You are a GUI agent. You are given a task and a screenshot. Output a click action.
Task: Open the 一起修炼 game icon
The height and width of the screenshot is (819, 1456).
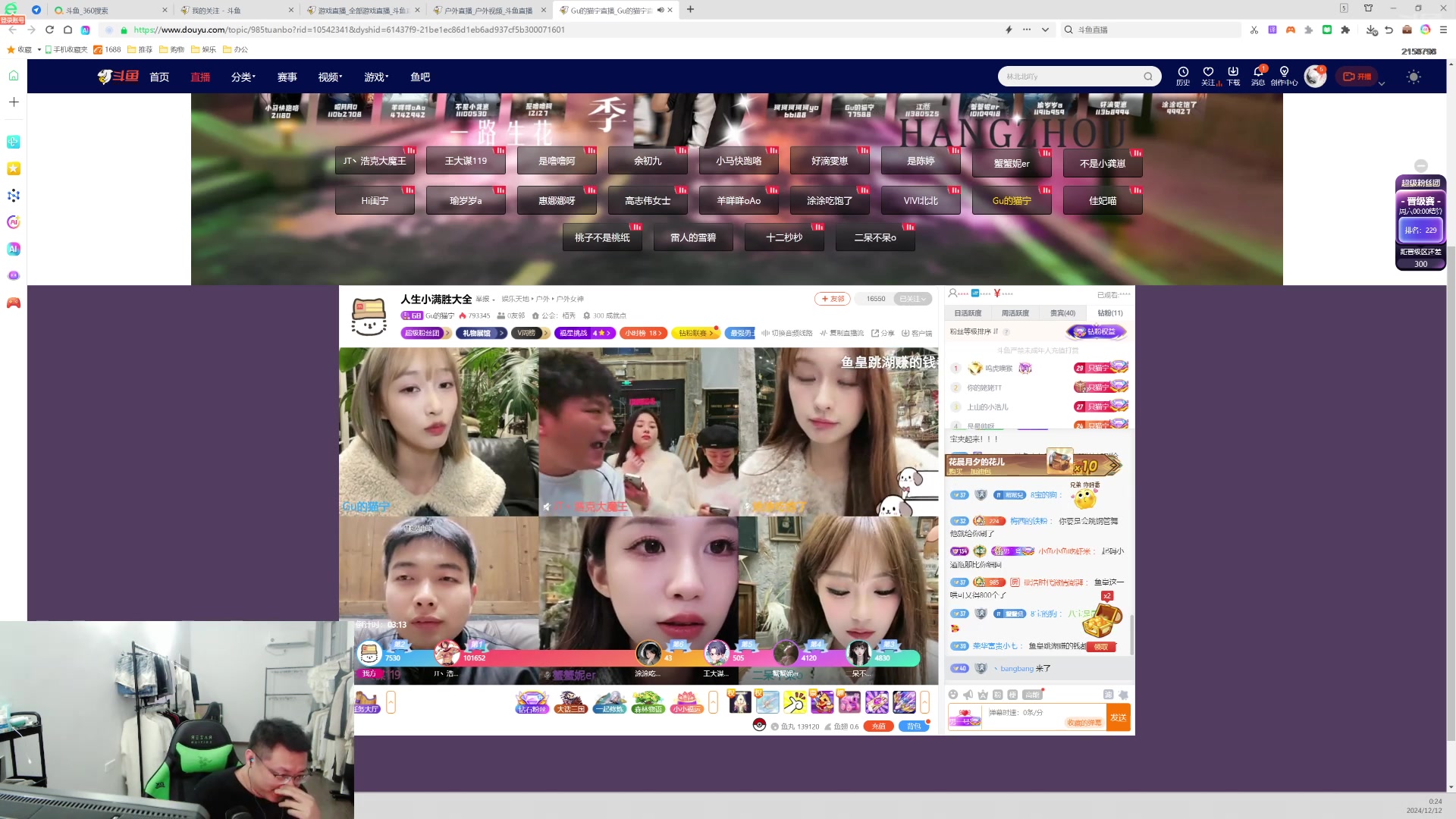point(609,702)
